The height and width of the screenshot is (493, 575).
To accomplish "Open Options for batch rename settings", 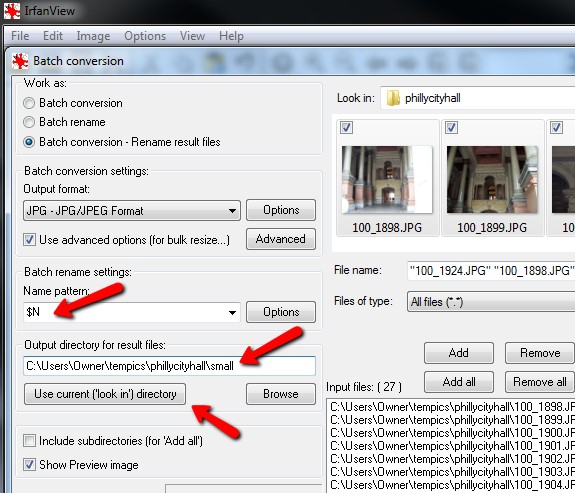I will point(281,312).
